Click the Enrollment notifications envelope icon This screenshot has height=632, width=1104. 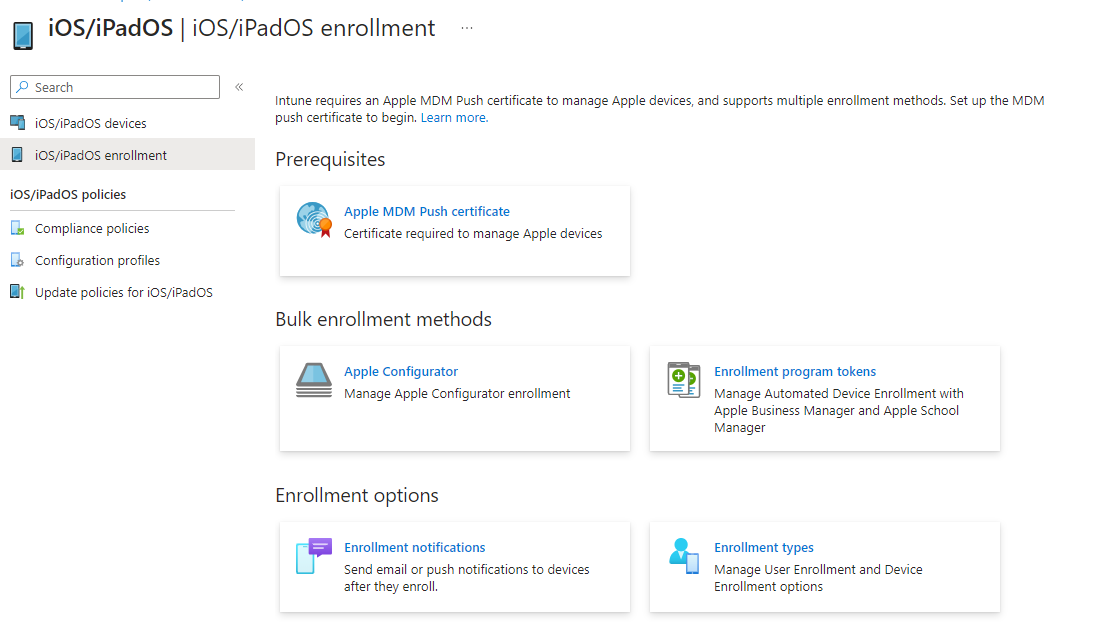coord(313,556)
